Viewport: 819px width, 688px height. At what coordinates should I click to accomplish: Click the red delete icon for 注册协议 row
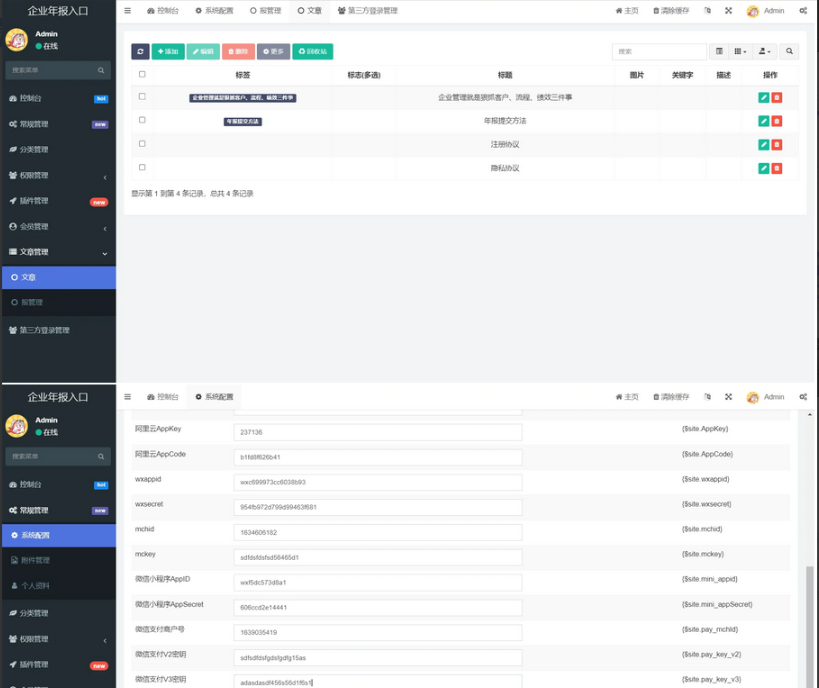[x=777, y=145]
